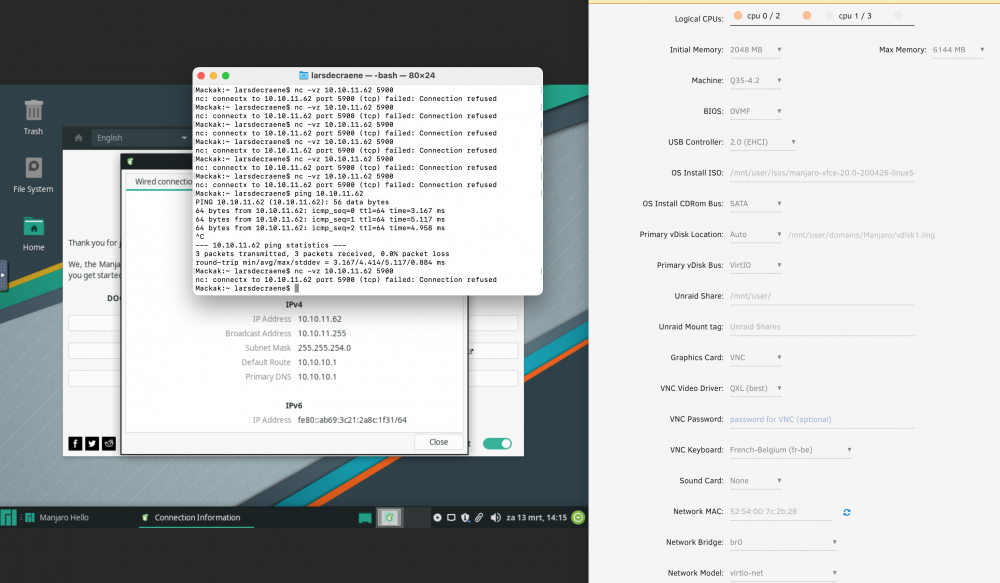Screen dimensions: 1000x583
Task: Open the Network Model virtio-net dropdown
Action: point(783,573)
